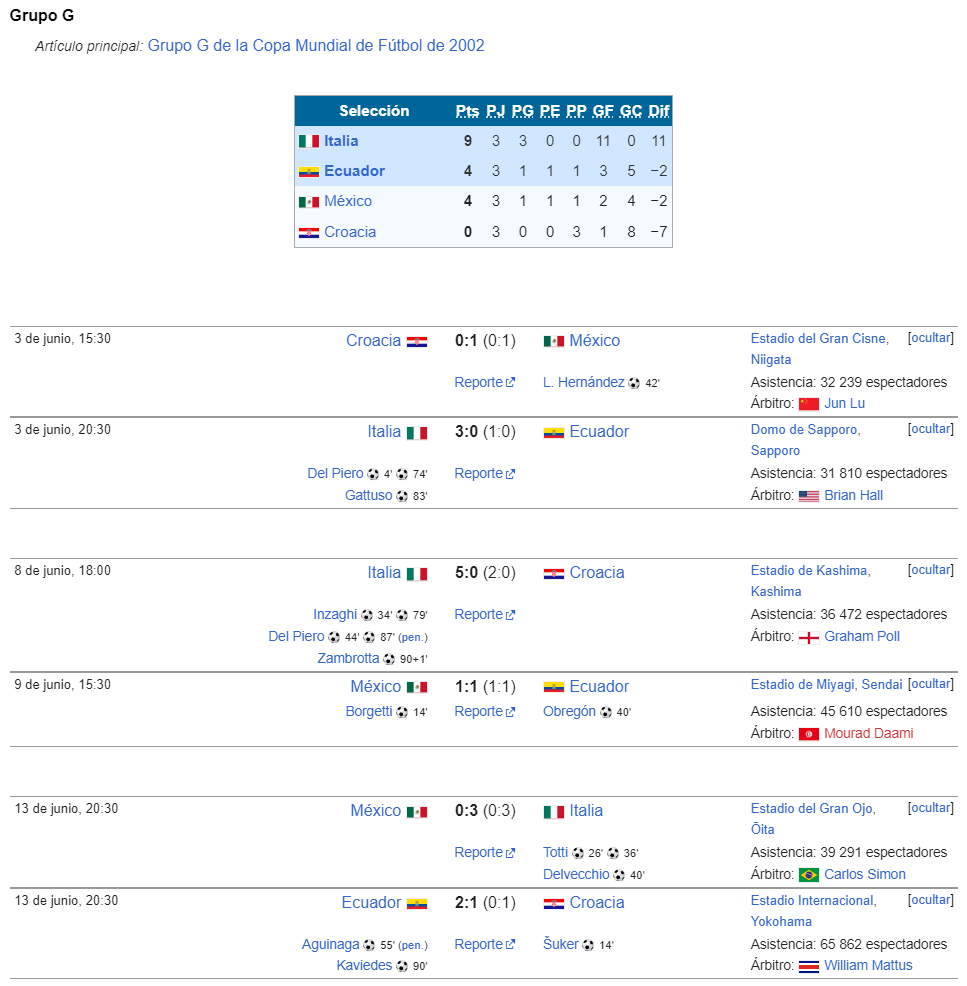This screenshot has width=967, height=986.
Task: Open main article Grupo G de la Copa Mundial
Action: [316, 46]
